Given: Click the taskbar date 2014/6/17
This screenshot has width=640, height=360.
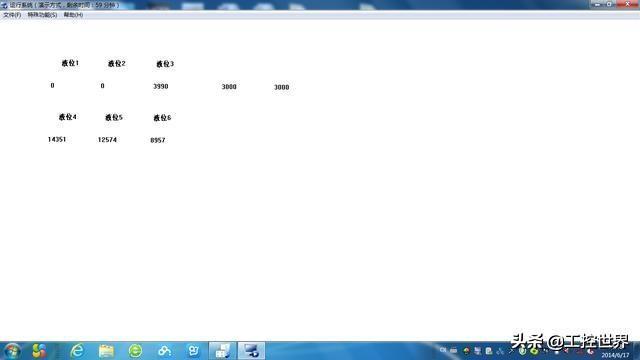Looking at the screenshot, I should pyautogui.click(x=615, y=356).
